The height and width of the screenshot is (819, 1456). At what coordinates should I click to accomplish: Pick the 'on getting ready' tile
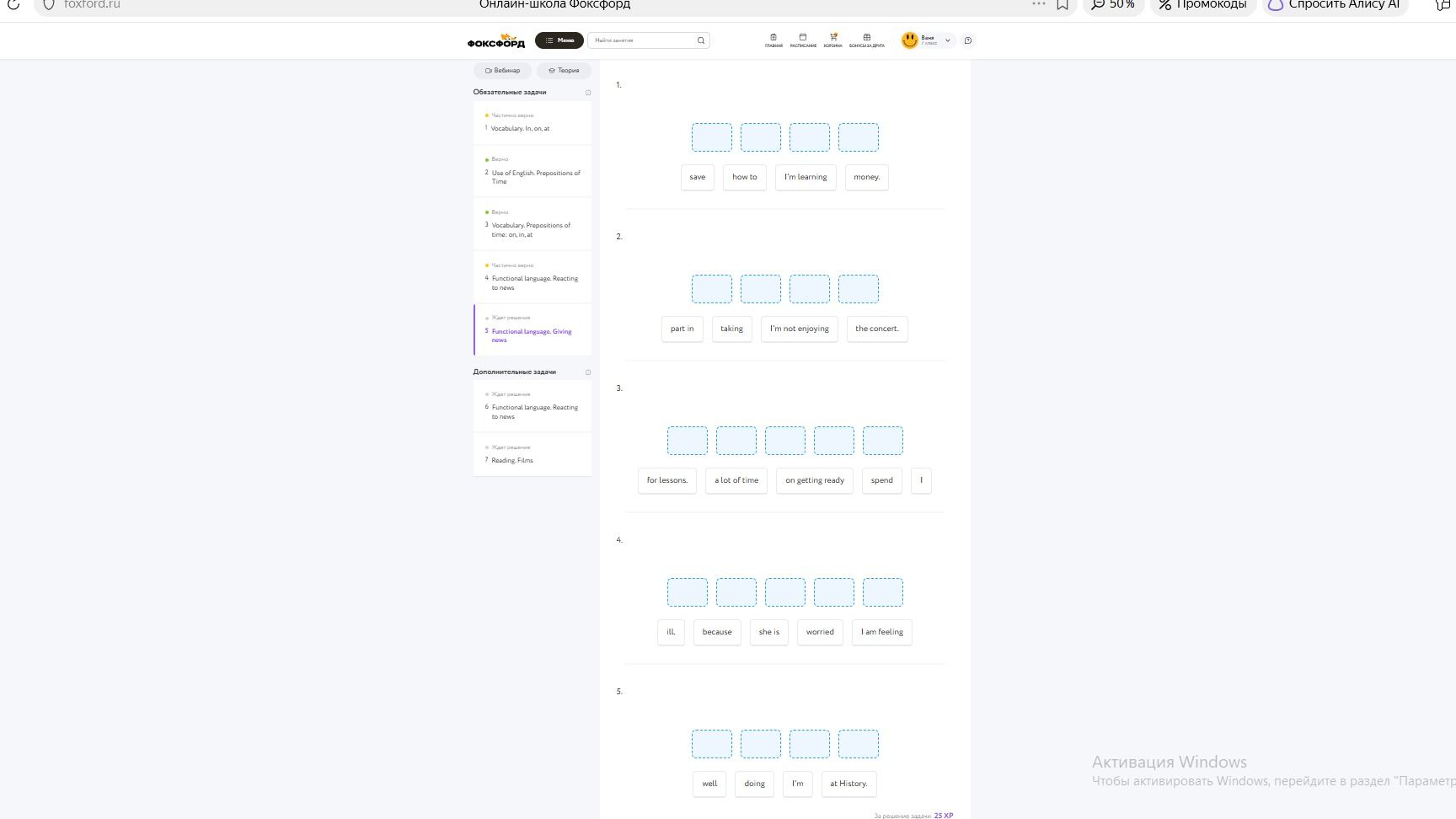(x=815, y=480)
